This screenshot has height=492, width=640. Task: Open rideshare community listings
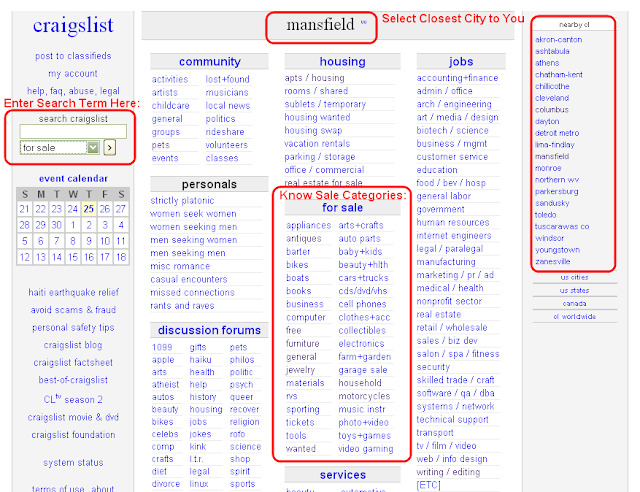[x=224, y=132]
